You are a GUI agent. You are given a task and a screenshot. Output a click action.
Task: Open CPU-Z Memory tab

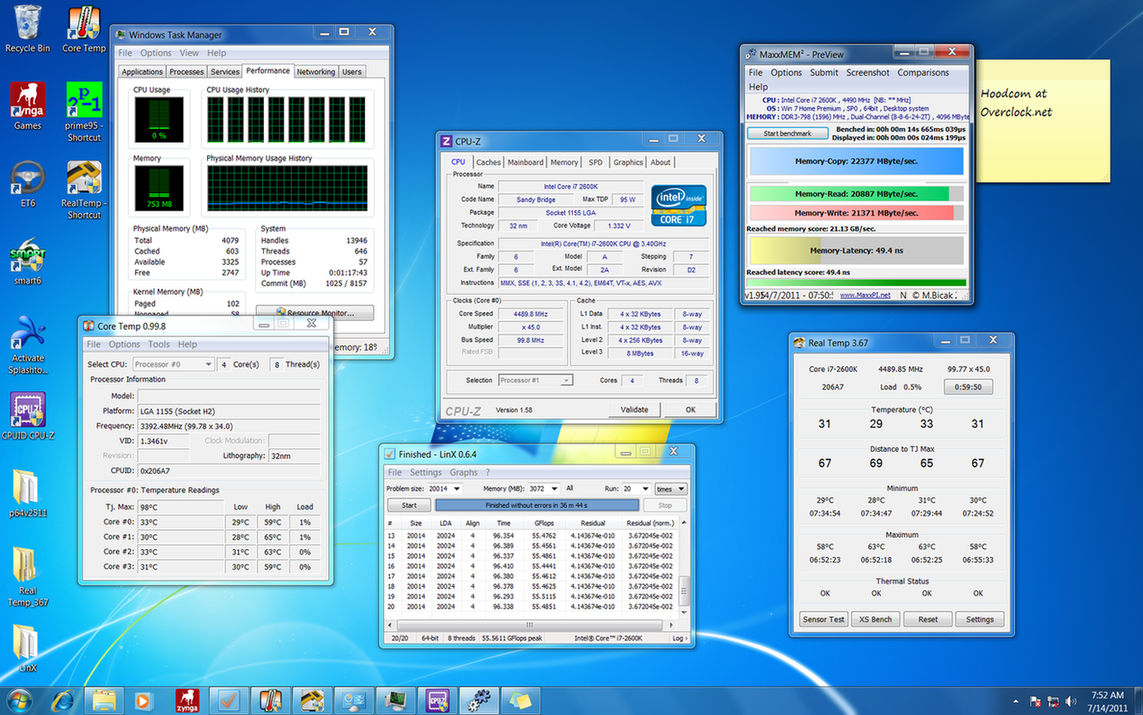pyautogui.click(x=563, y=163)
